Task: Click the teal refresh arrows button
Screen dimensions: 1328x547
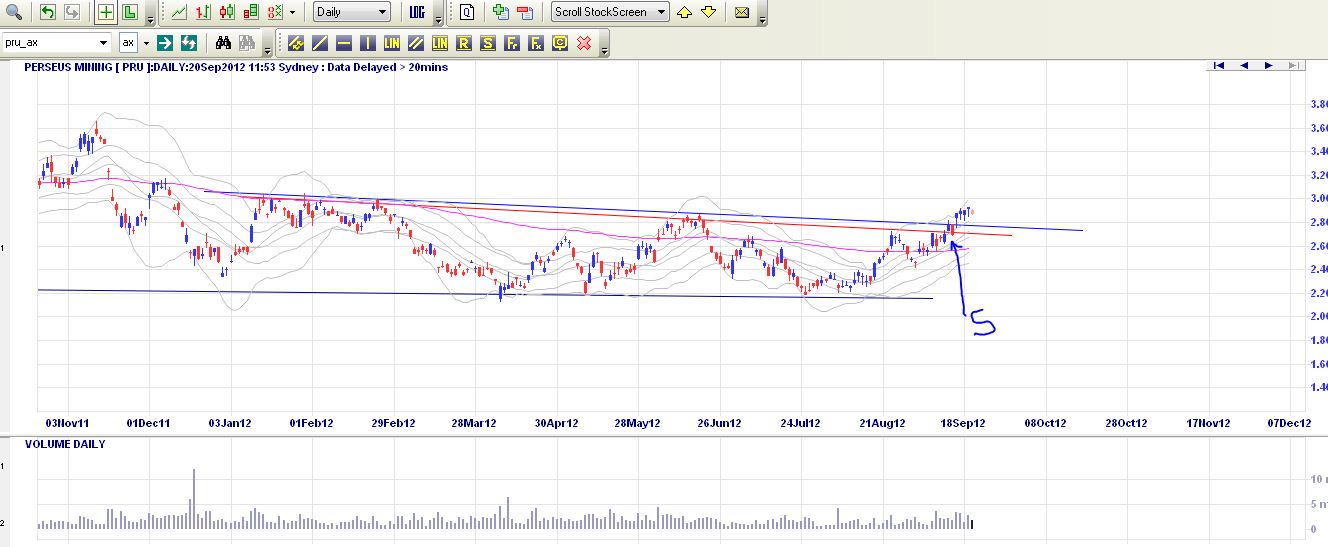Action: pos(189,43)
